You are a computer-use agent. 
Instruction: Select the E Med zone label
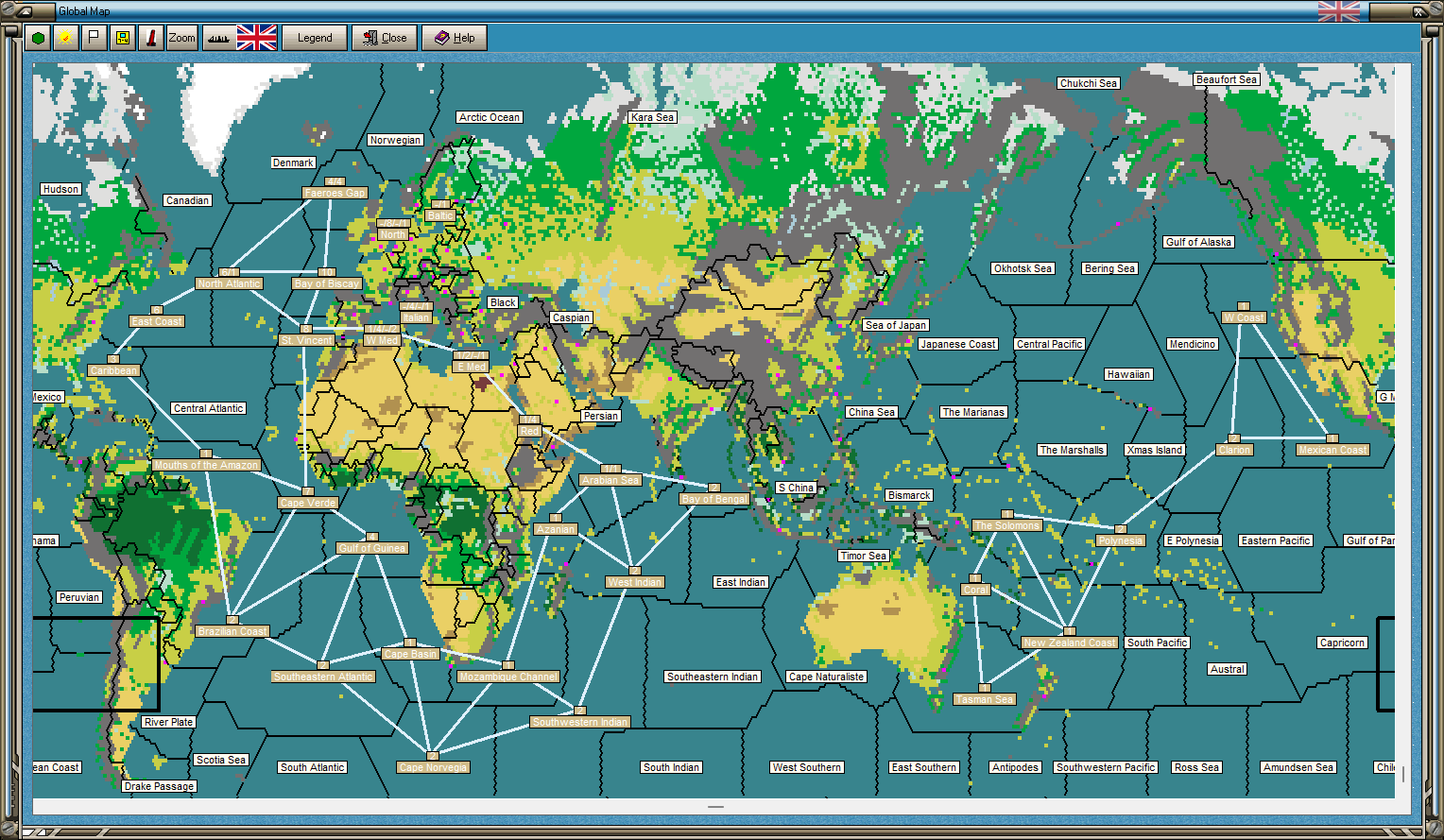pyautogui.click(x=471, y=367)
